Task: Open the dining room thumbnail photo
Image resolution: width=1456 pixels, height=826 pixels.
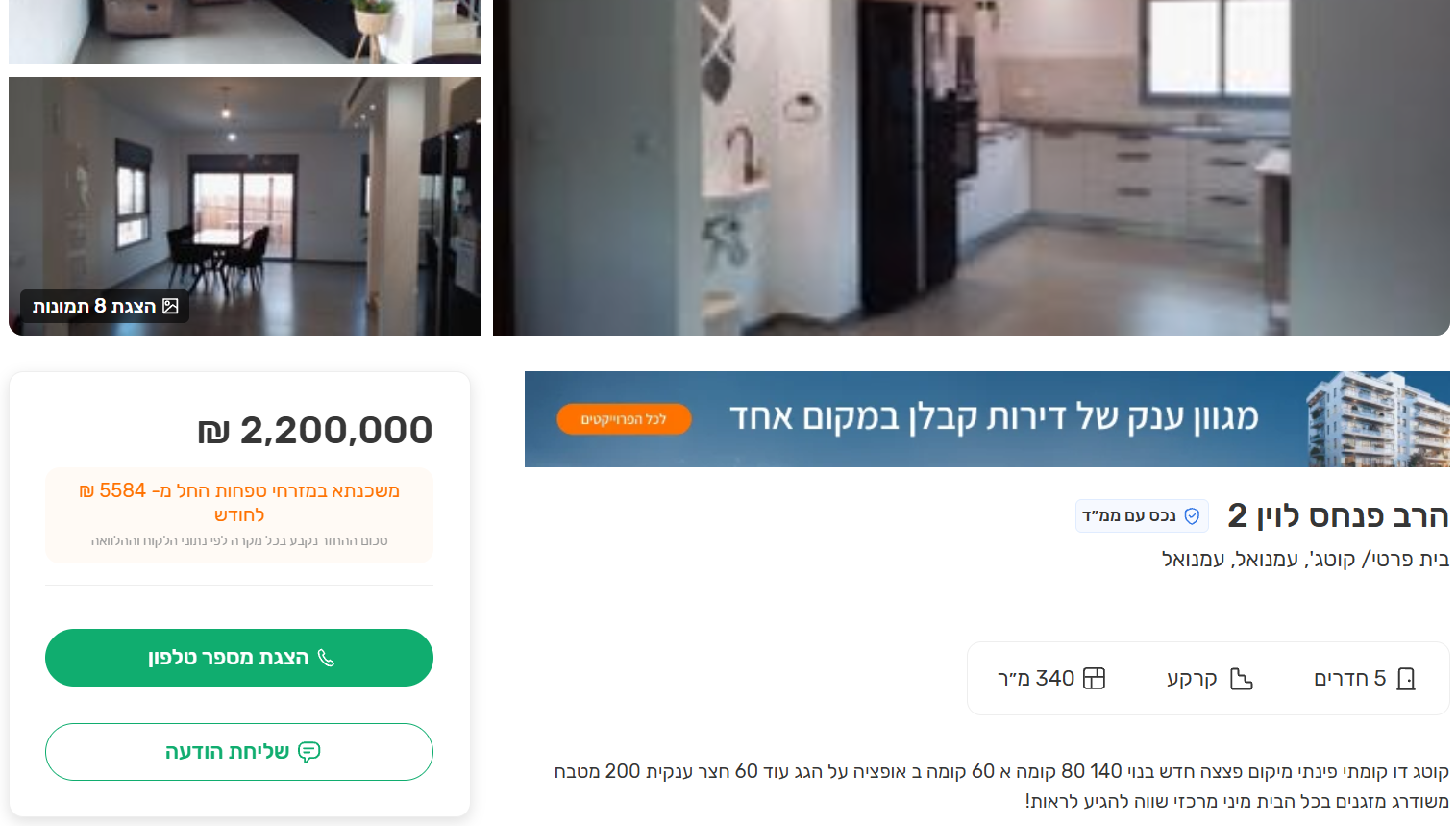Action: tap(244, 206)
